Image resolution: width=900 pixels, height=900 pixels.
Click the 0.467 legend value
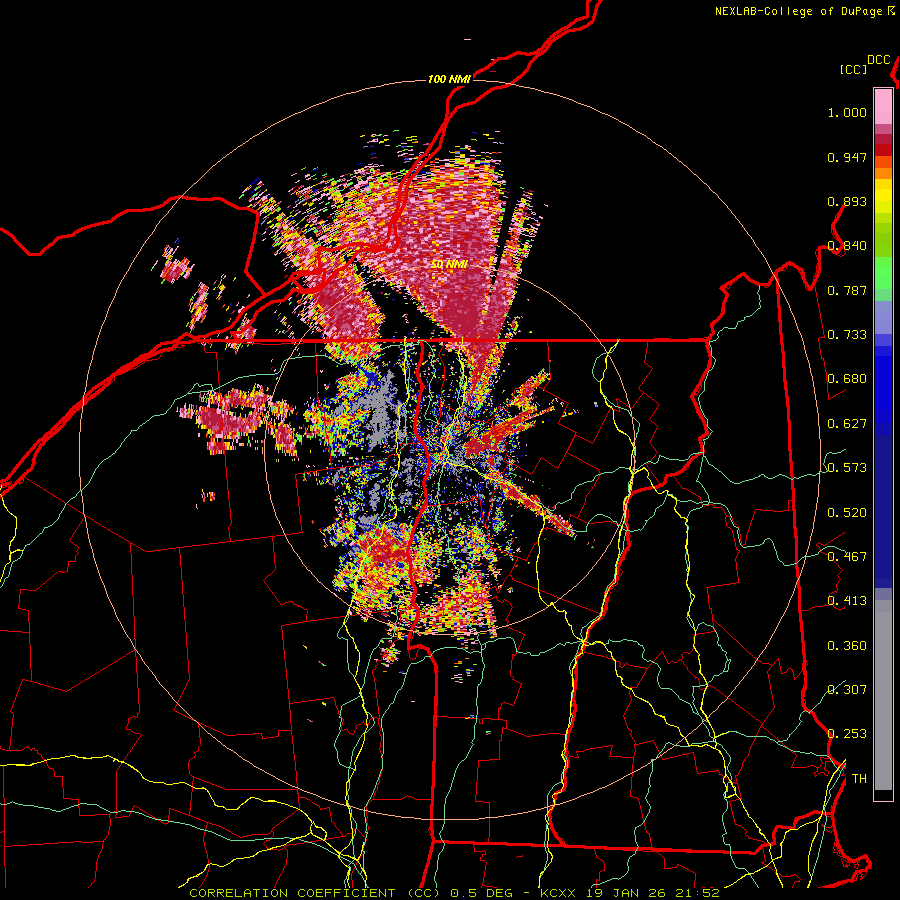point(847,557)
